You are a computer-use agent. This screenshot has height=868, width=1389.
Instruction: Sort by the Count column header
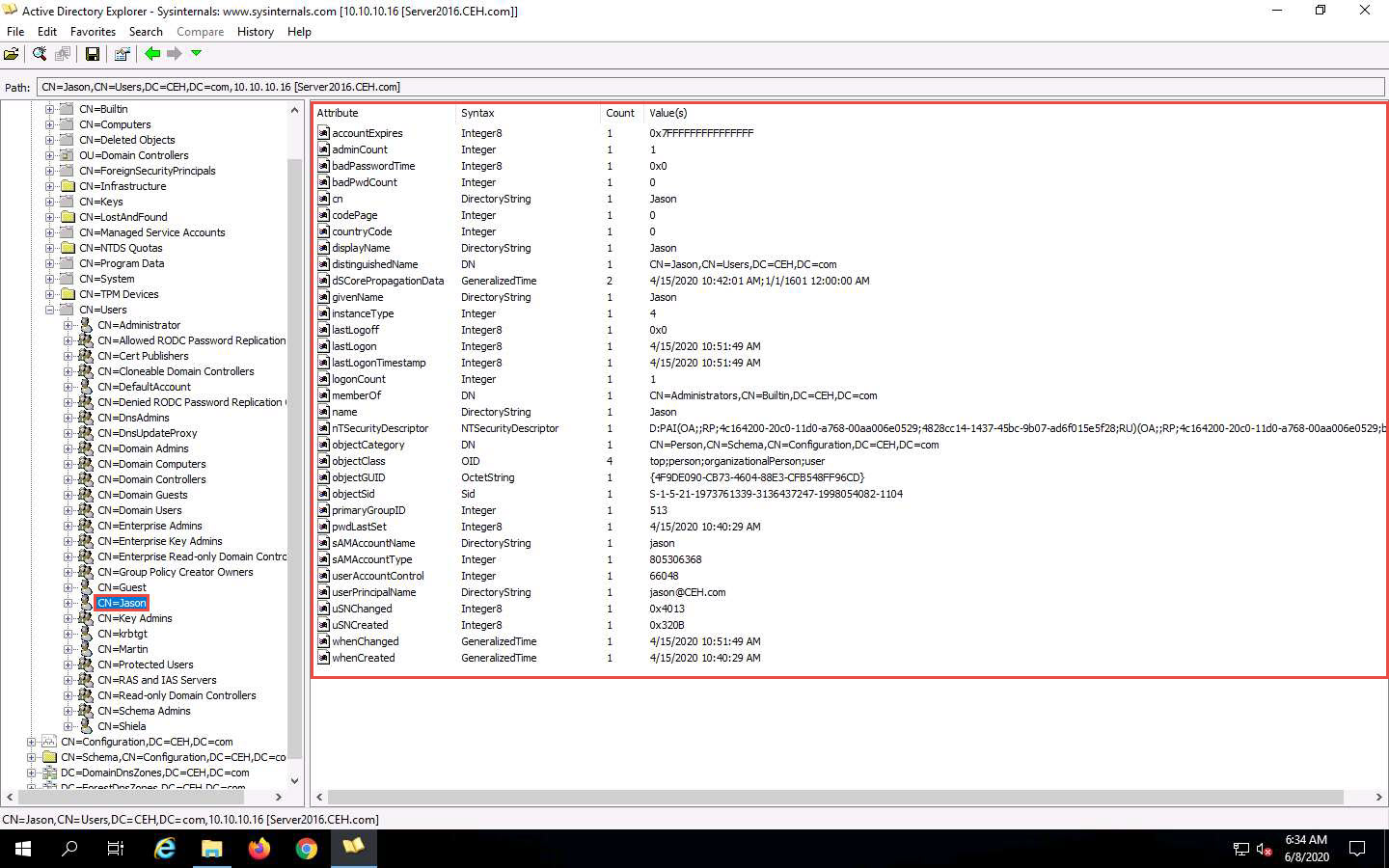click(x=621, y=113)
